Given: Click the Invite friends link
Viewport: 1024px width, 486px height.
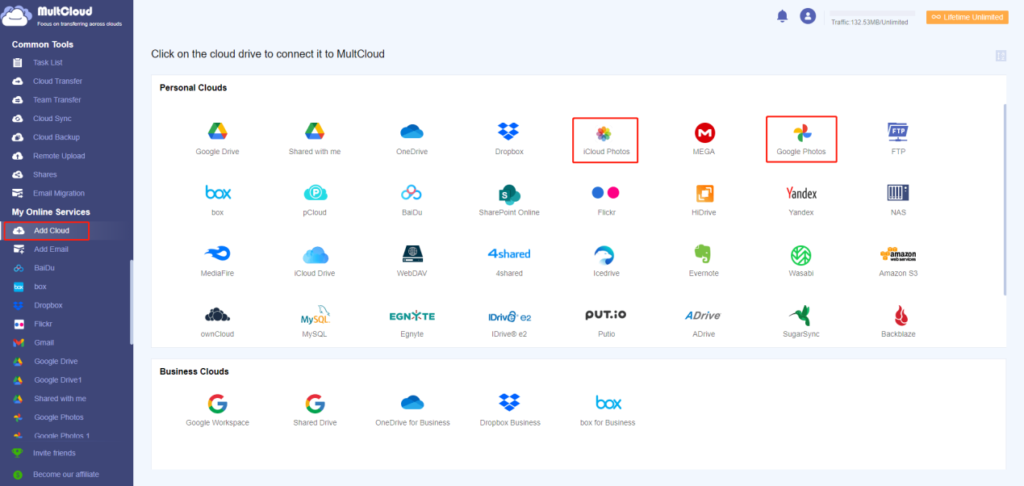Looking at the screenshot, I should click(55, 453).
